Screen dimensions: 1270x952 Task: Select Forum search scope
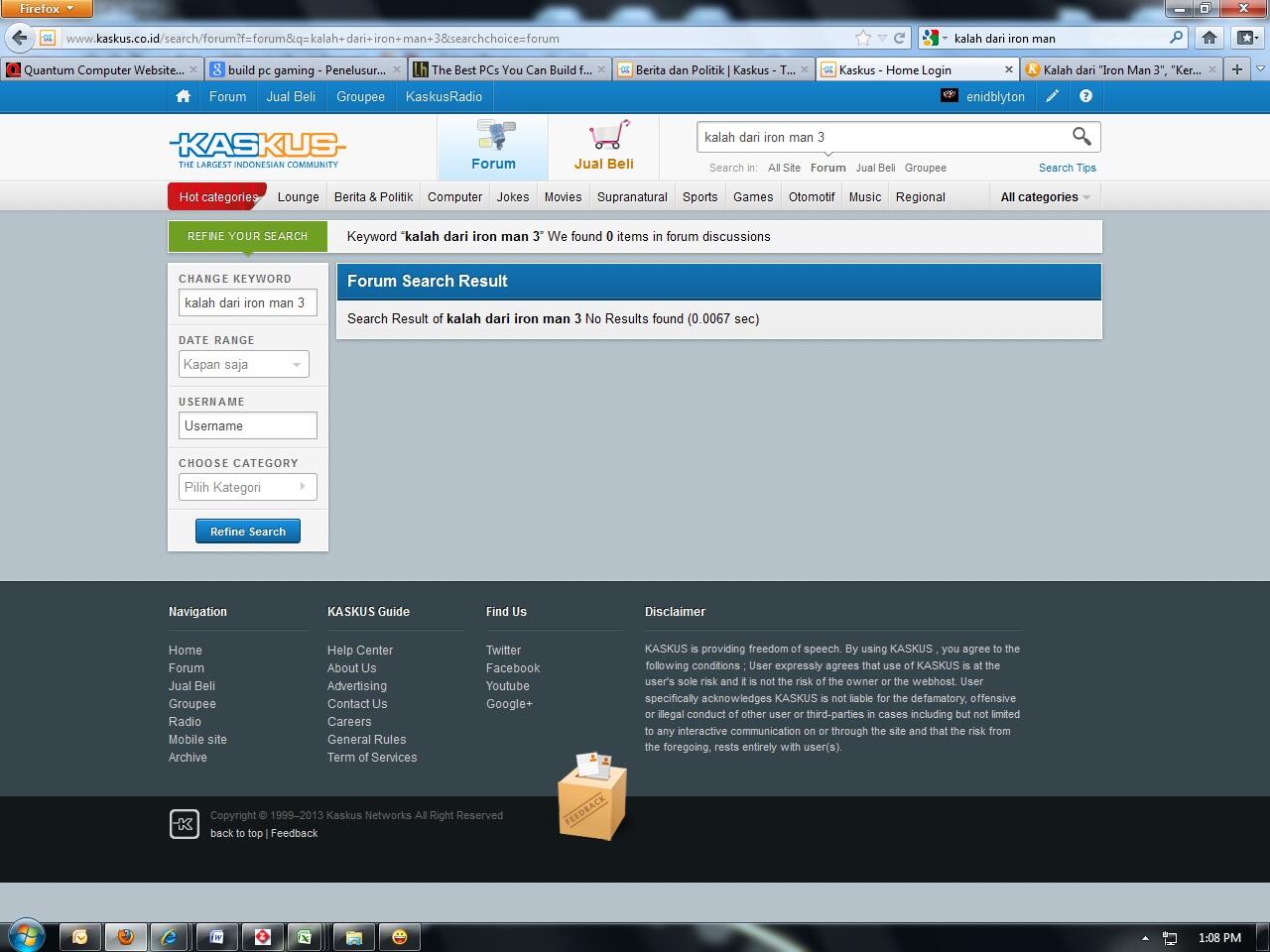point(827,168)
